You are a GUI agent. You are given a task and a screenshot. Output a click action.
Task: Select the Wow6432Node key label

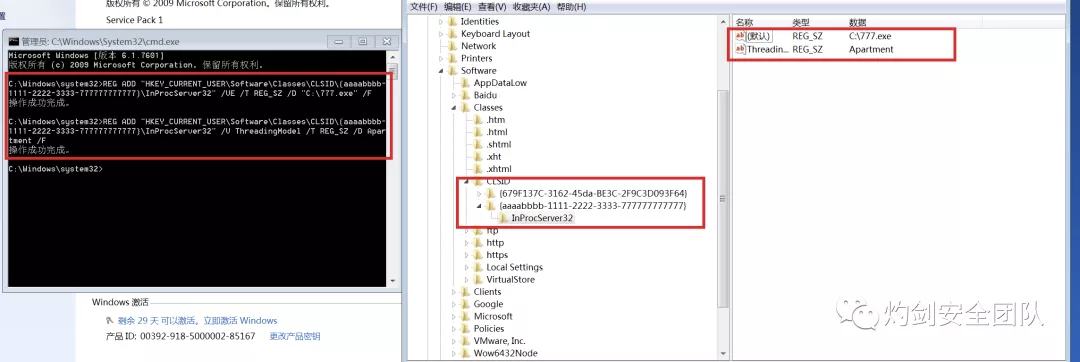(x=506, y=353)
